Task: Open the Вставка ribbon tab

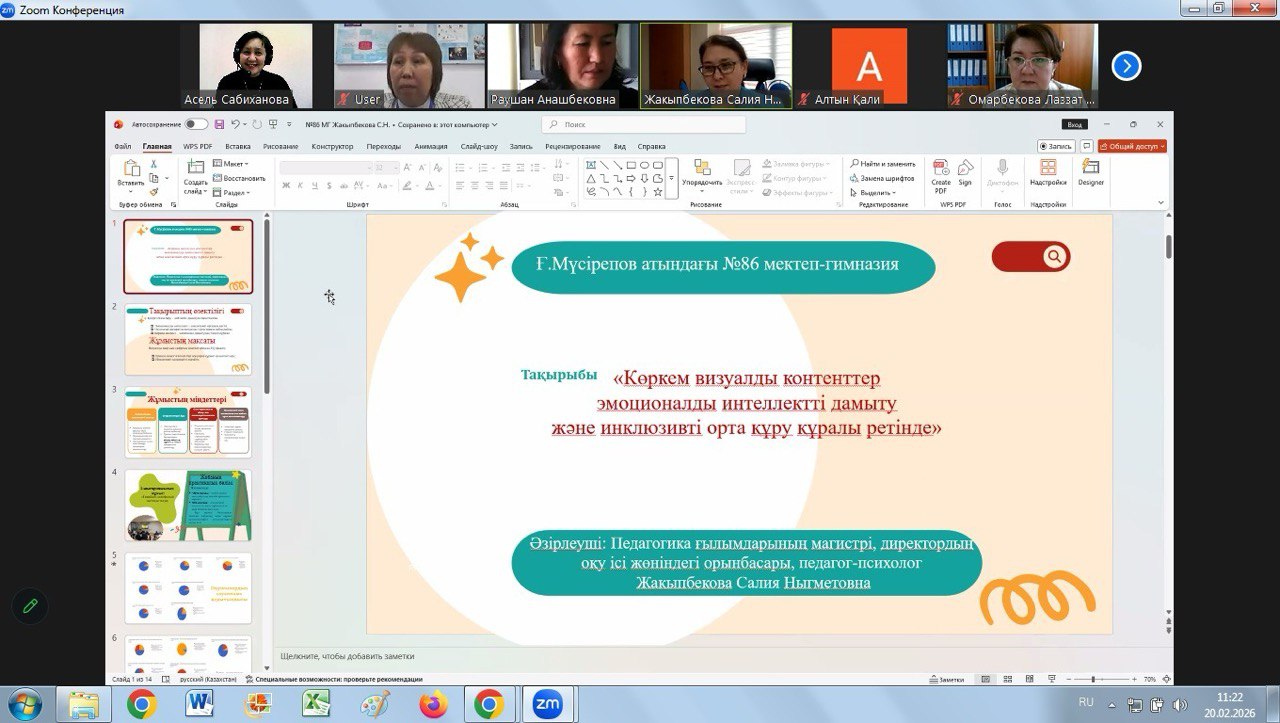Action: pos(238,146)
